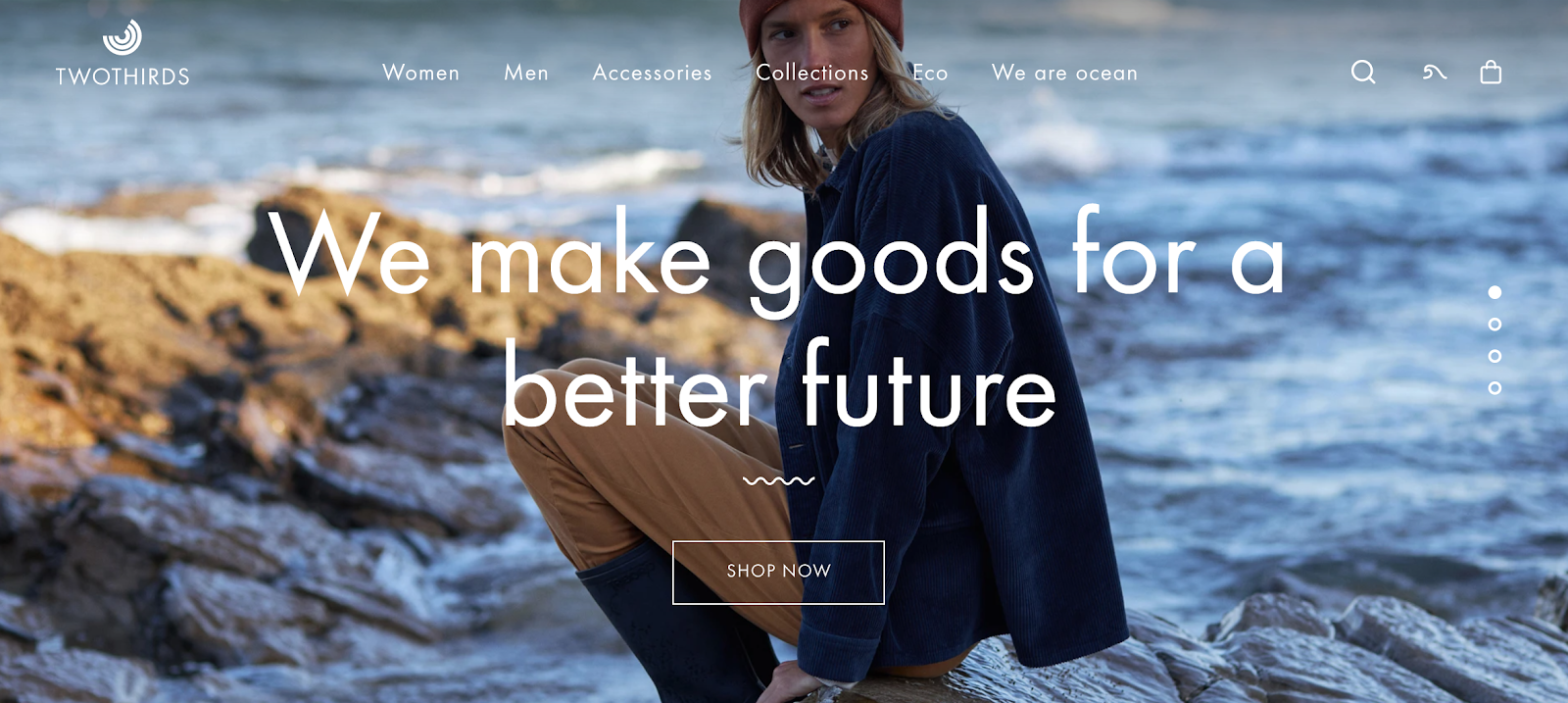Open the search magnifier icon
Screen dimensions: 1568x703
(x=1363, y=72)
